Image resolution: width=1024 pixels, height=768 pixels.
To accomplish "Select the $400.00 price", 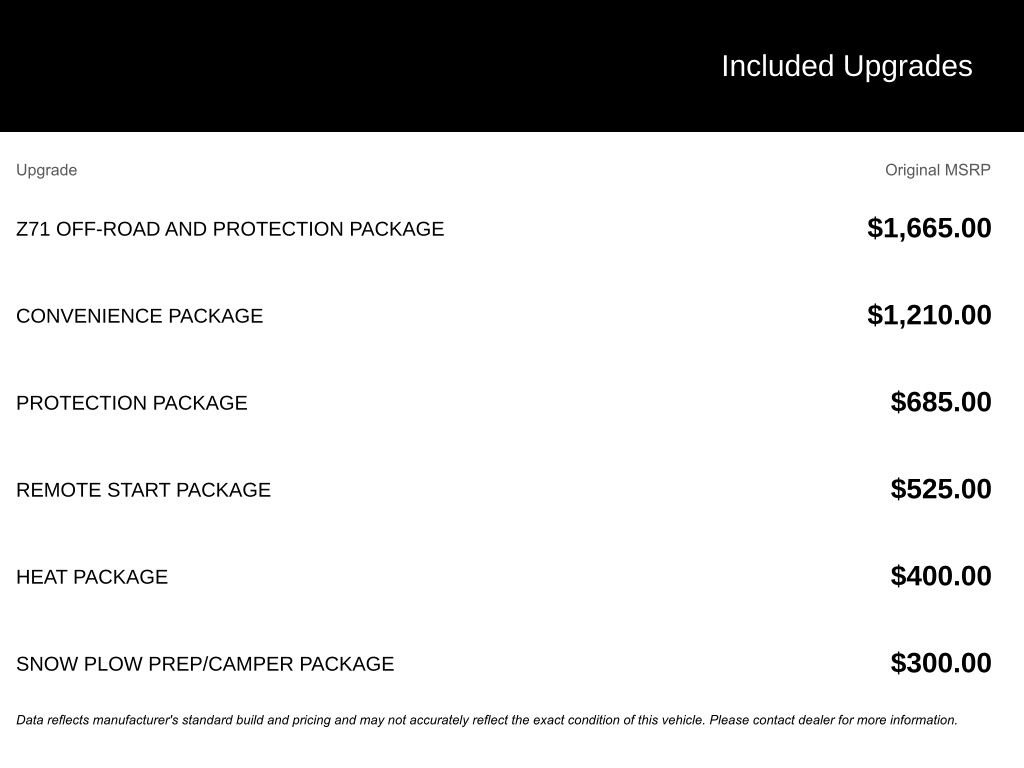I will (x=941, y=576).
